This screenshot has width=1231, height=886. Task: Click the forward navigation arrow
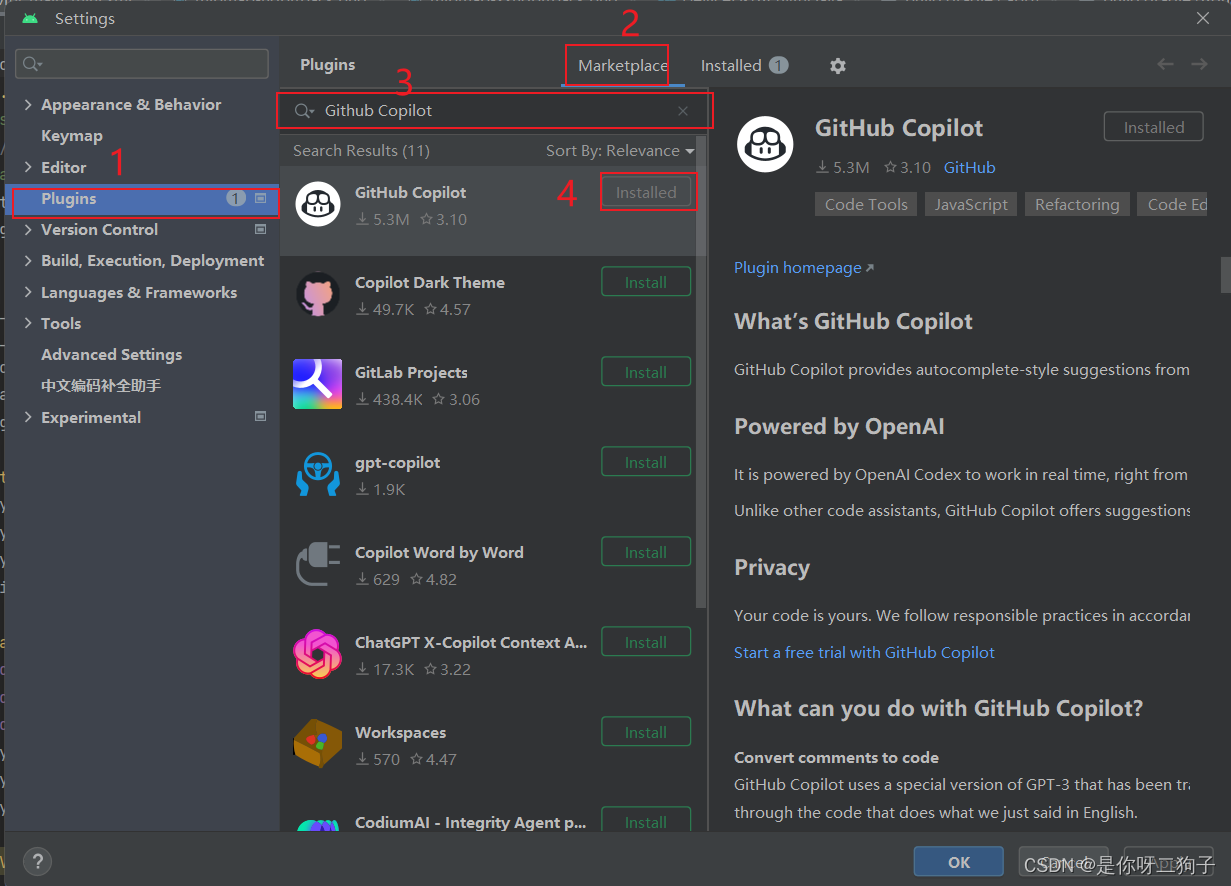1198,63
